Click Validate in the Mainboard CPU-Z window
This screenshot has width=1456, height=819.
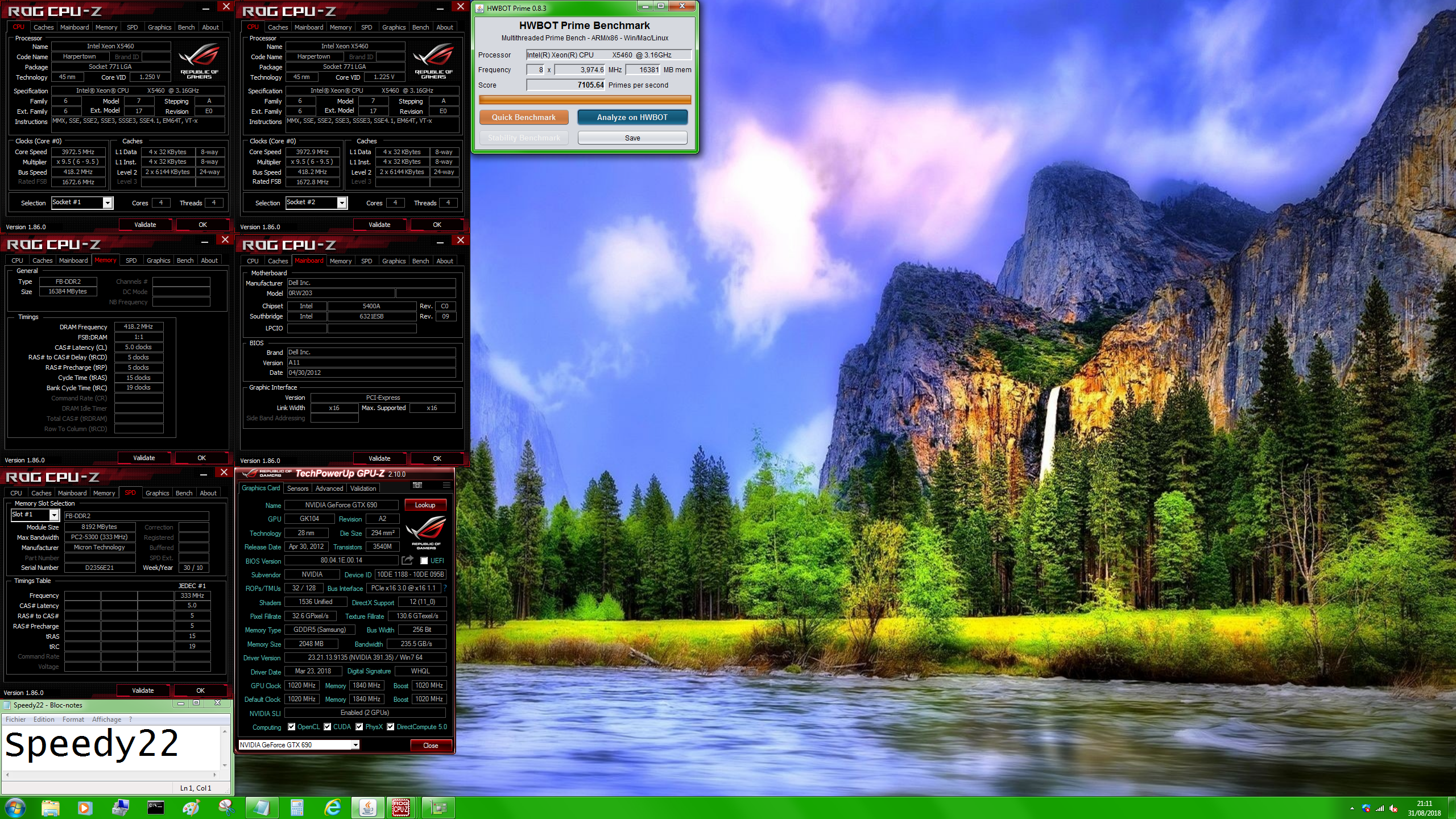click(379, 458)
